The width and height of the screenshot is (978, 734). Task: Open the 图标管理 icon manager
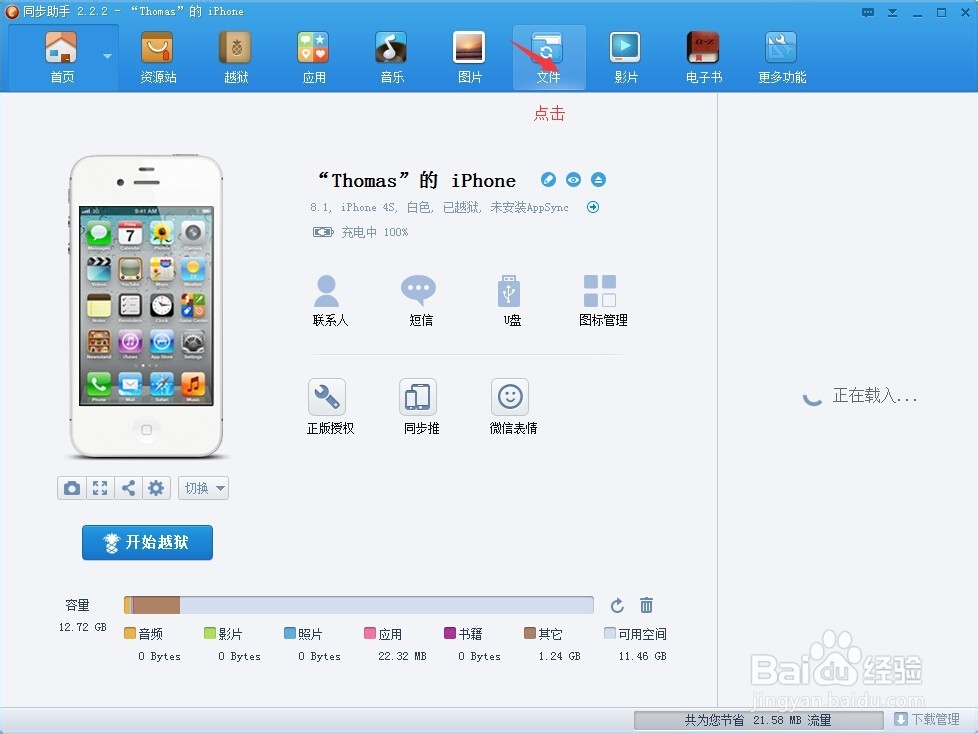601,300
